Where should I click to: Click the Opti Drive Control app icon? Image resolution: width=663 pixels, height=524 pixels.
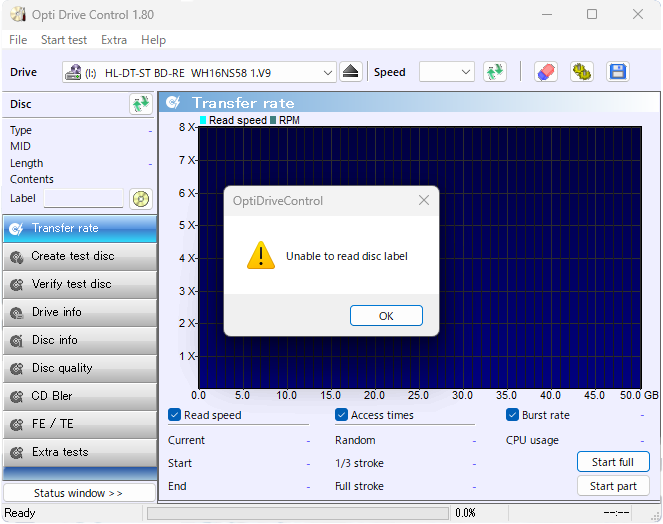click(18, 14)
